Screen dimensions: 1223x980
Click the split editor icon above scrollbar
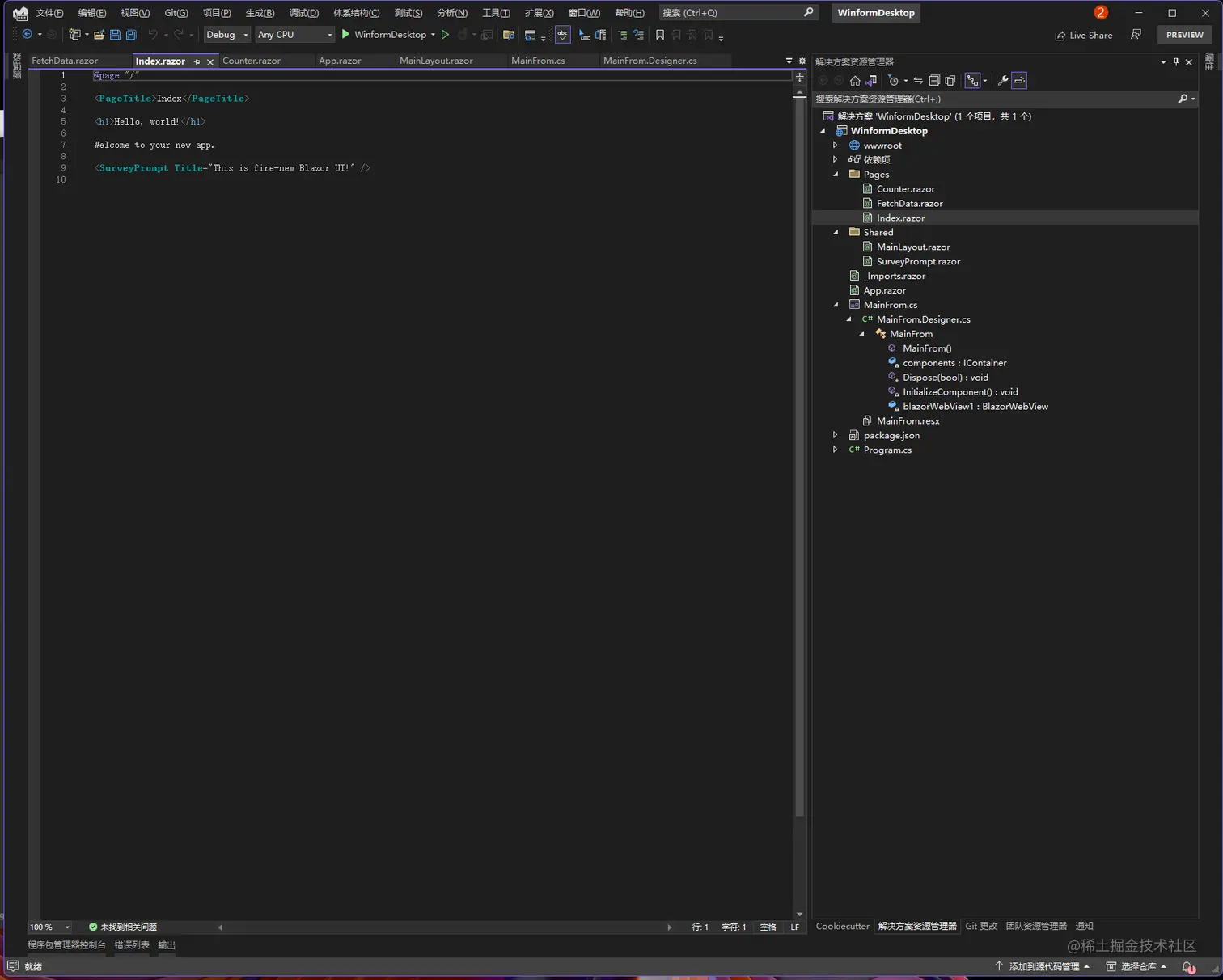coord(800,77)
